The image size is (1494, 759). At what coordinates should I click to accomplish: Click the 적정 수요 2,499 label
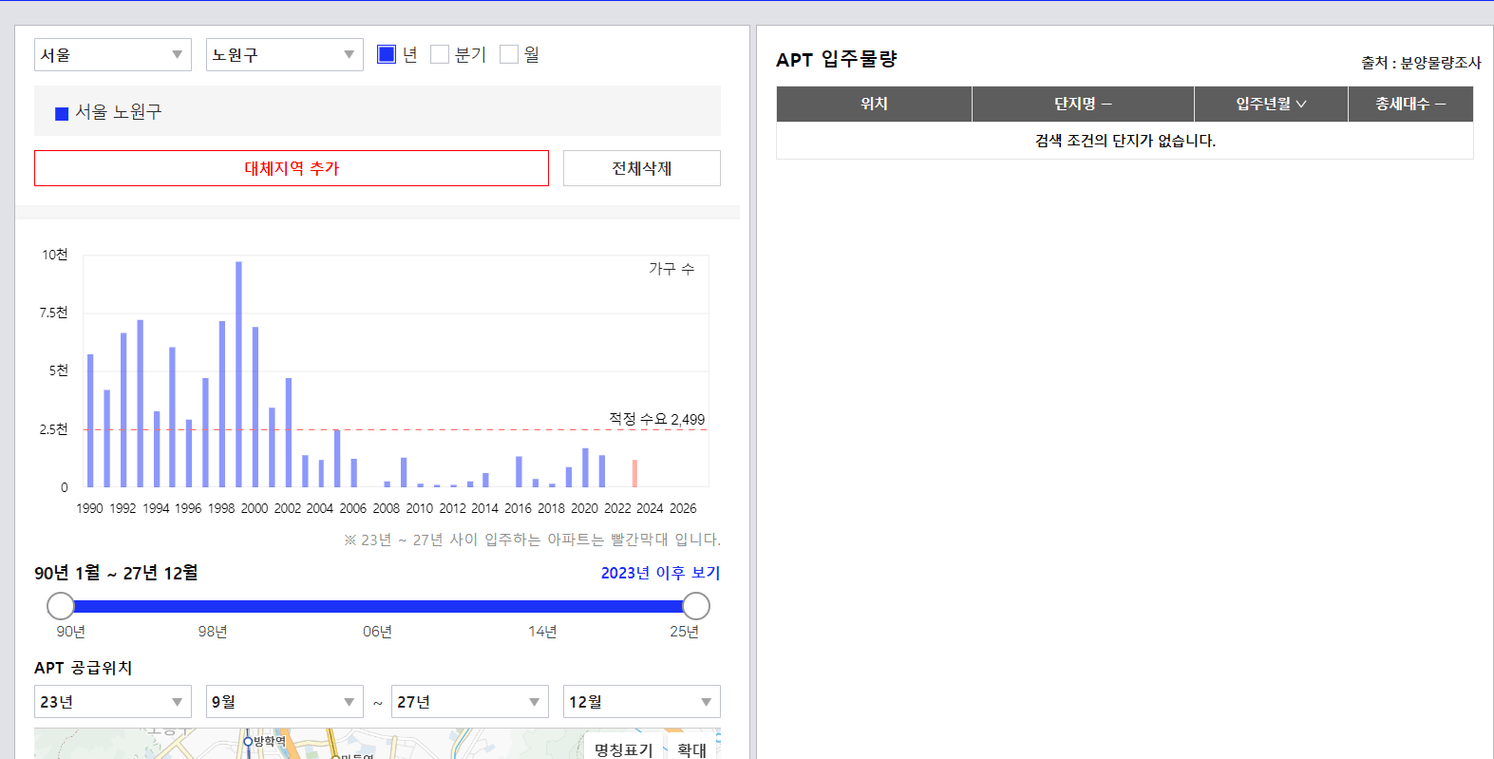[x=657, y=419]
